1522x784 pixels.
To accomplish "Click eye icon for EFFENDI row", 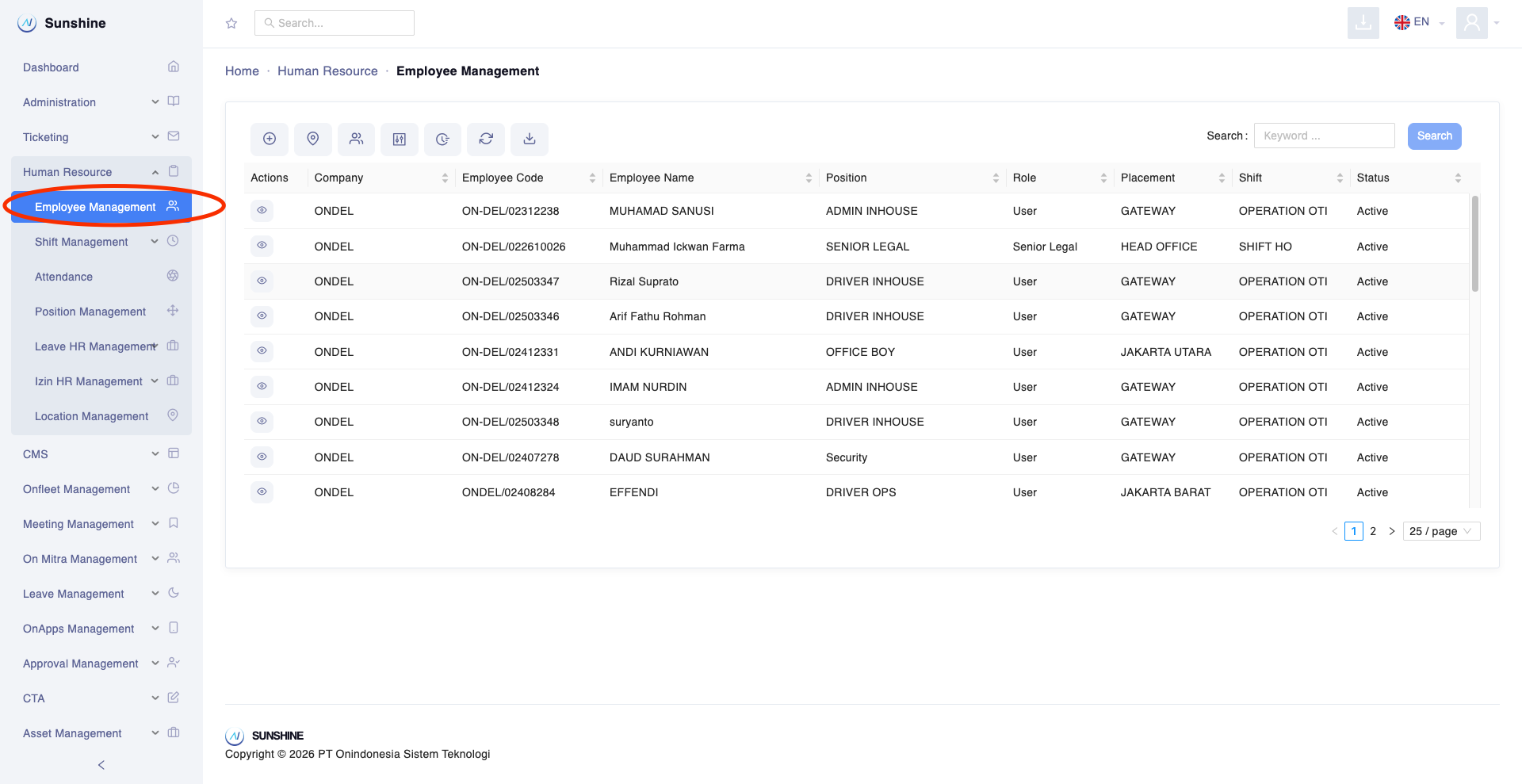I will [x=262, y=491].
